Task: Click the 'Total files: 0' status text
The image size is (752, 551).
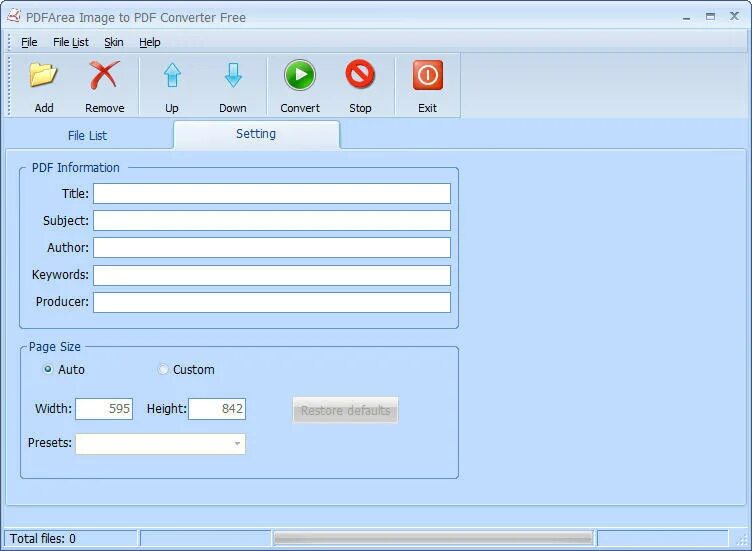Action: click(x=43, y=539)
